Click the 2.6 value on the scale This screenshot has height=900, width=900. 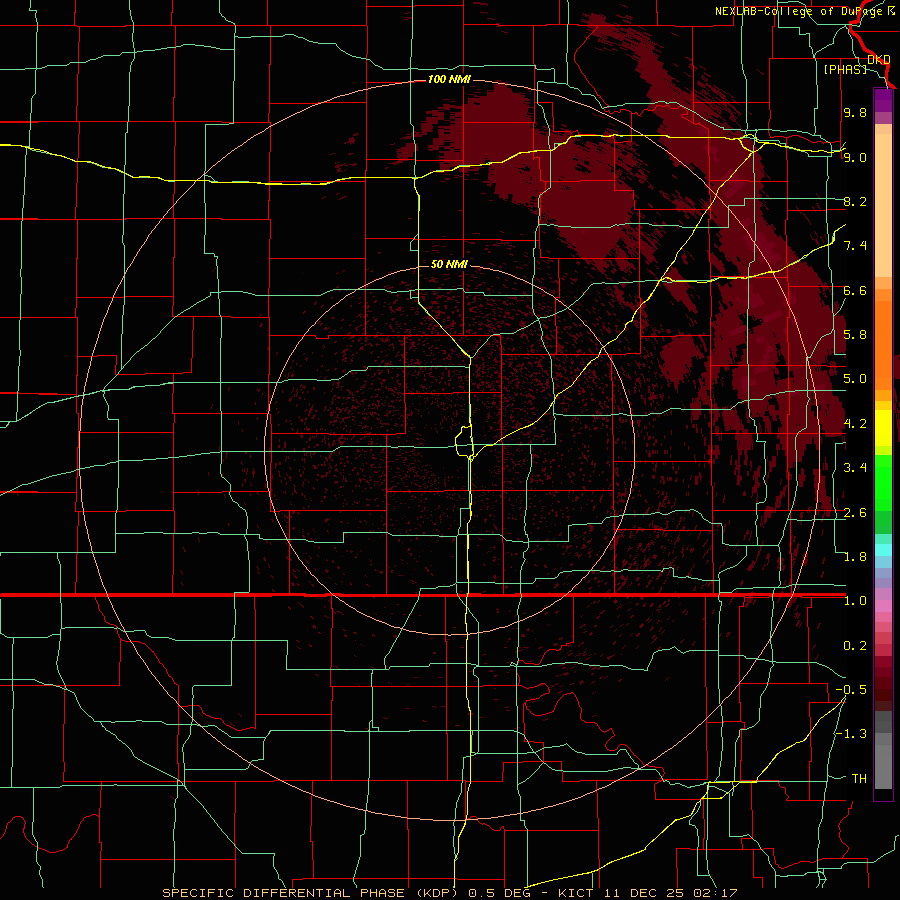pyautogui.click(x=855, y=513)
